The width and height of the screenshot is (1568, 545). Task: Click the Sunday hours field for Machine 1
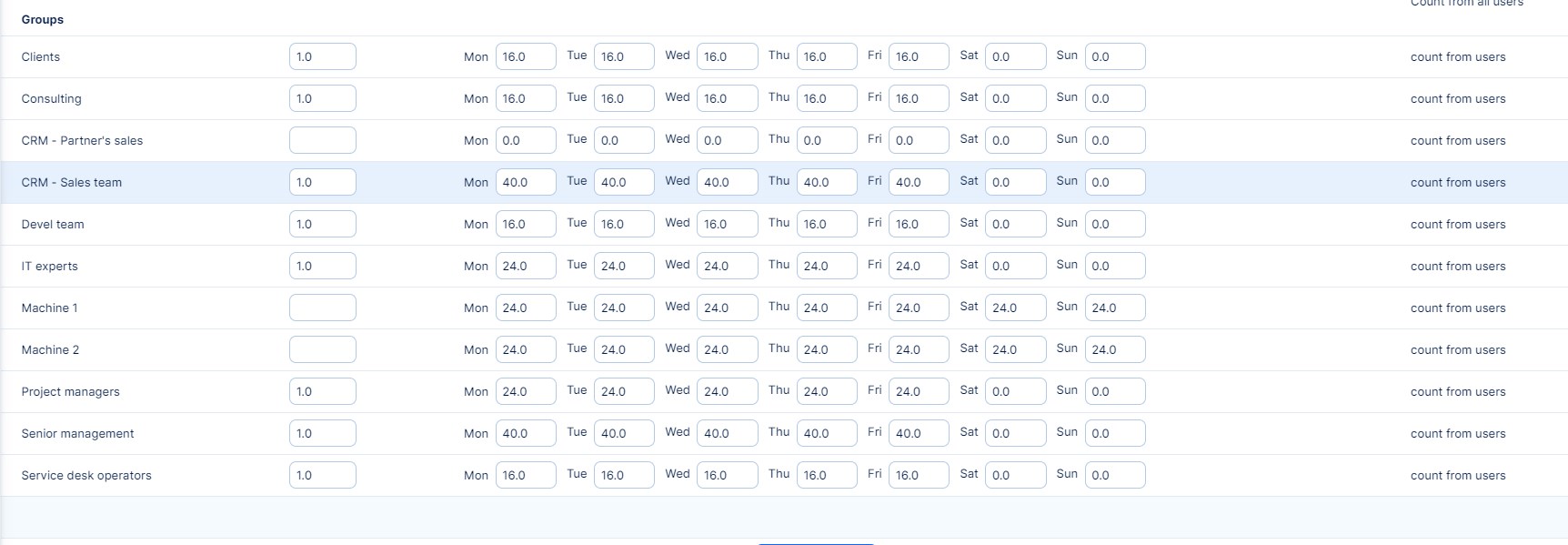point(1114,308)
